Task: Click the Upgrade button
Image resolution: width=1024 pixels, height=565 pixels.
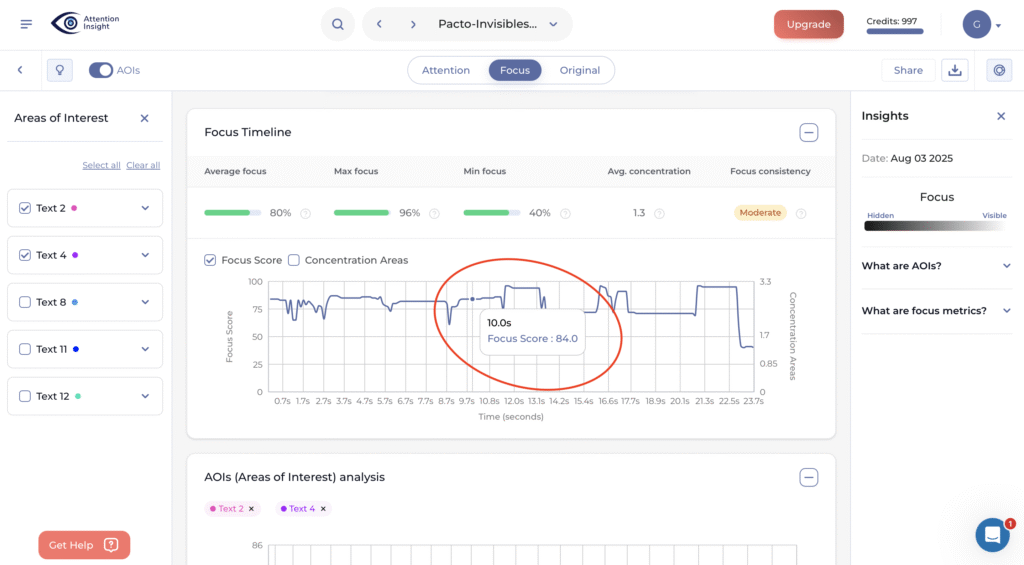Action: click(x=808, y=24)
